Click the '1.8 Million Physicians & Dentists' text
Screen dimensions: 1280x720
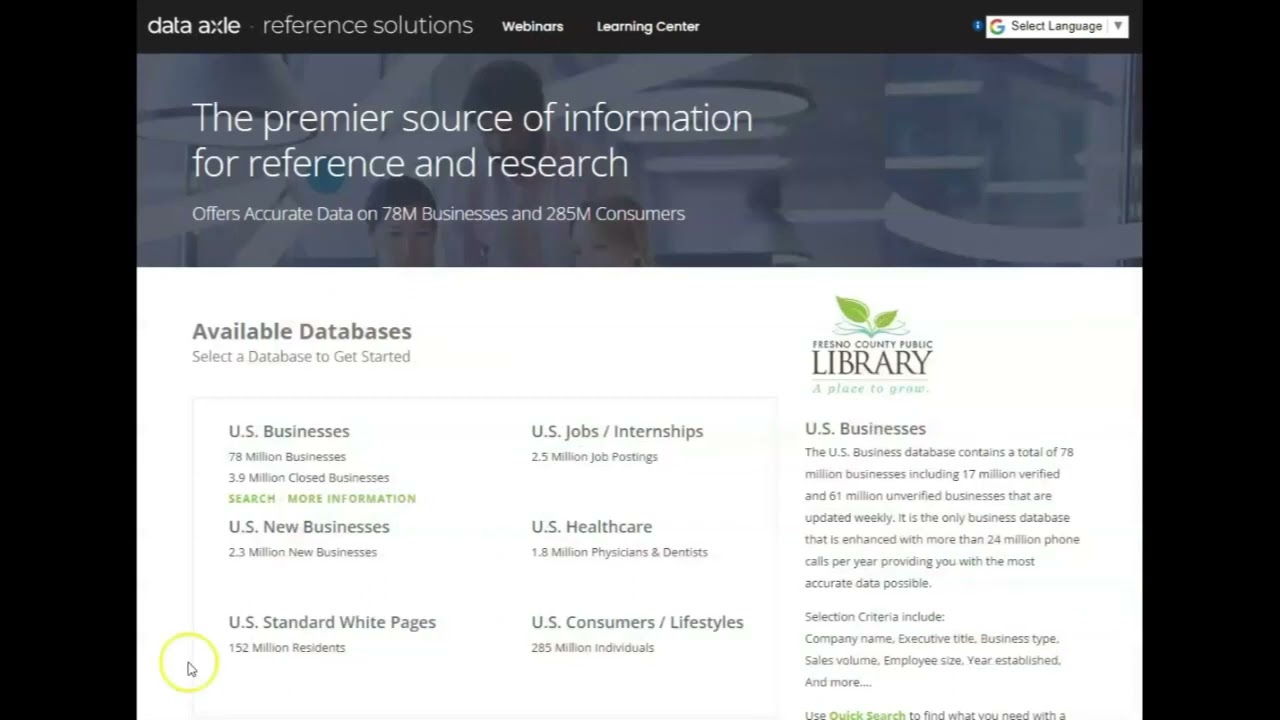[619, 552]
